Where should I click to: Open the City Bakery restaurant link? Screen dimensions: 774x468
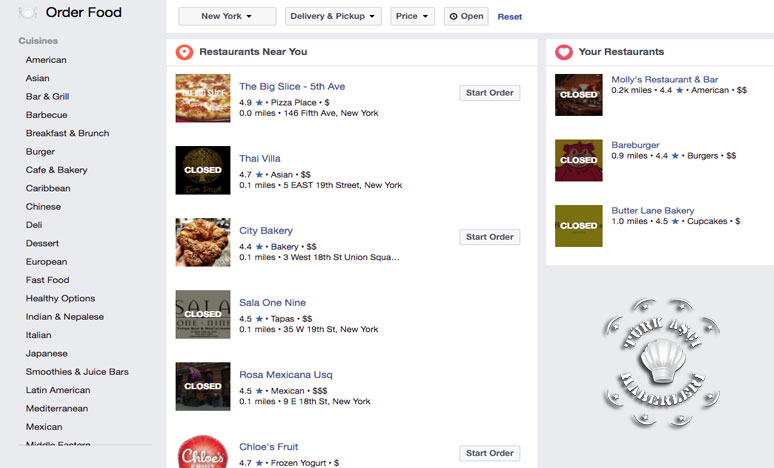tap(266, 231)
